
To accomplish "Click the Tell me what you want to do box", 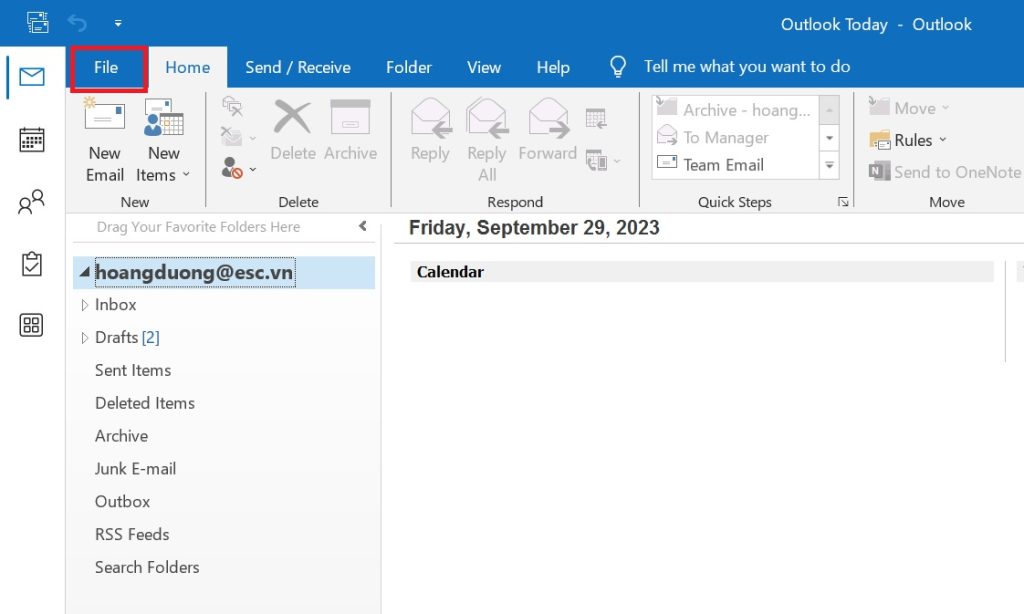I will click(747, 67).
